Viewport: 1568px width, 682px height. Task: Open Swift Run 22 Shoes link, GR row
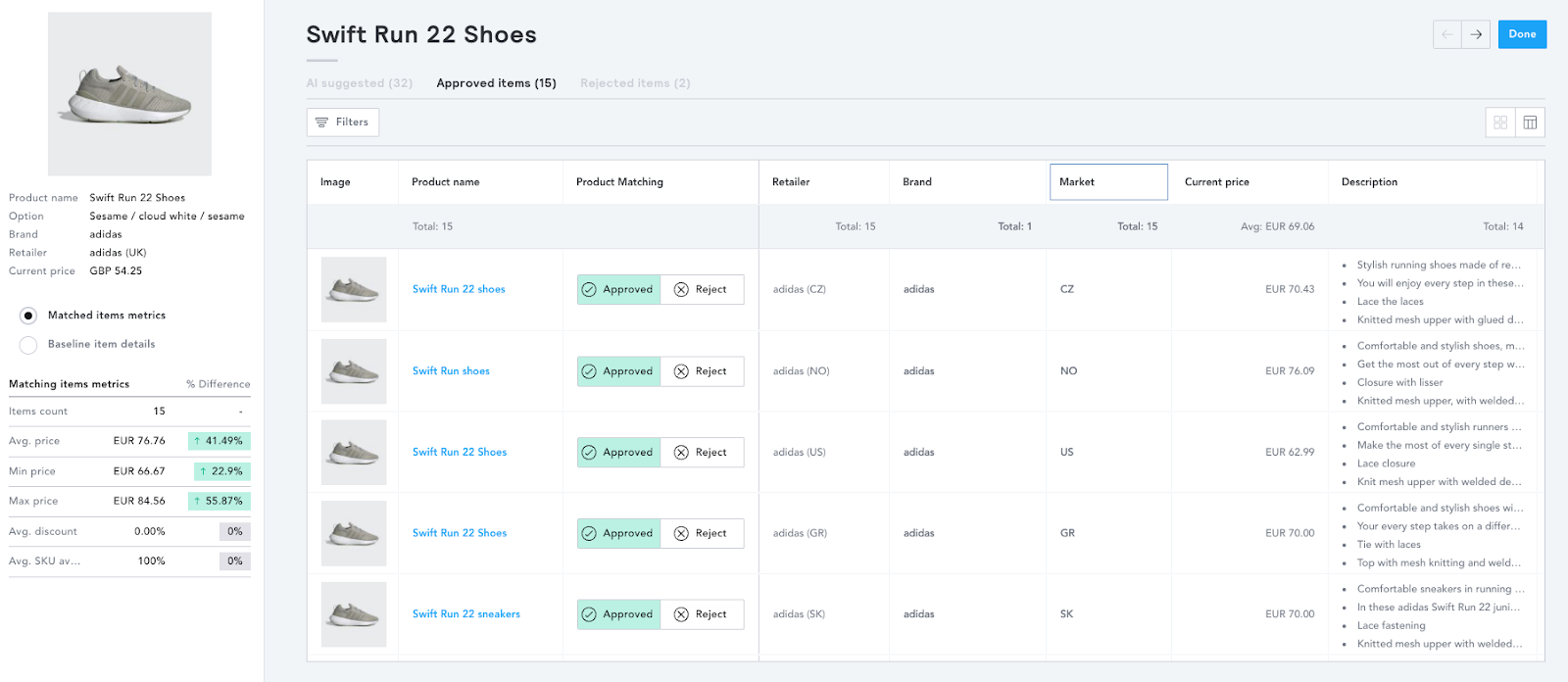(460, 533)
